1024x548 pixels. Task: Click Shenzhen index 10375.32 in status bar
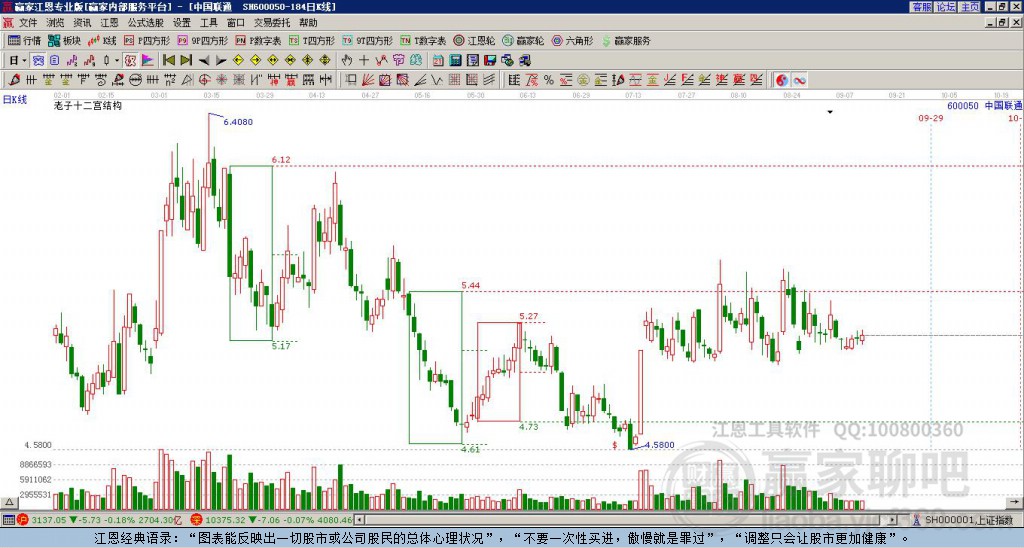tap(225, 521)
